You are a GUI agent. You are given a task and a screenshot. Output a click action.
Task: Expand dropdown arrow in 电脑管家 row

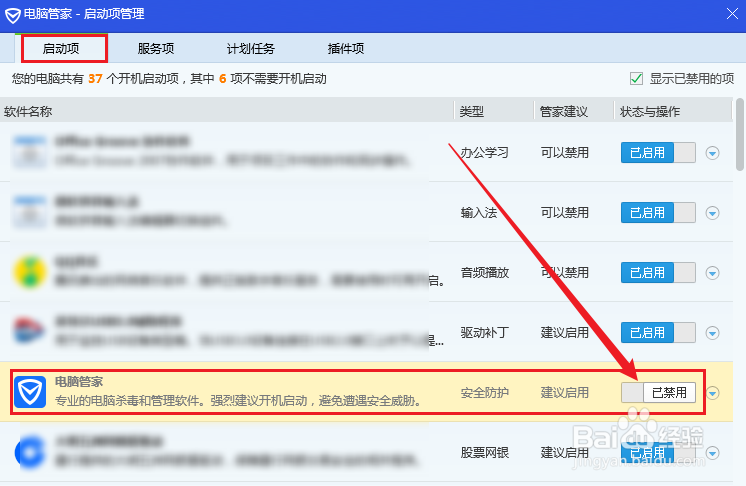coord(712,393)
